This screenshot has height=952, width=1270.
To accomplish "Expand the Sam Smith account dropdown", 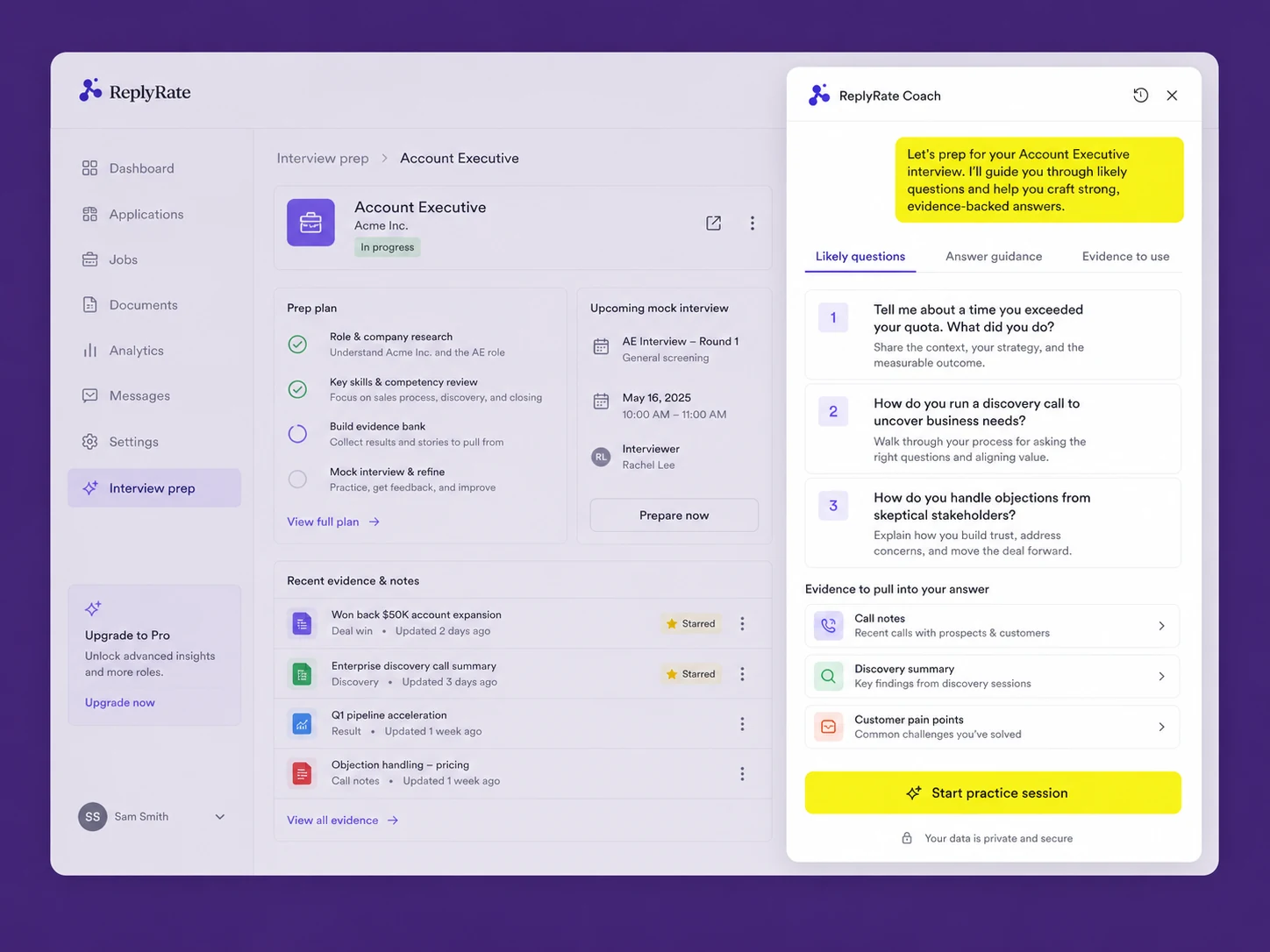I will (x=220, y=817).
